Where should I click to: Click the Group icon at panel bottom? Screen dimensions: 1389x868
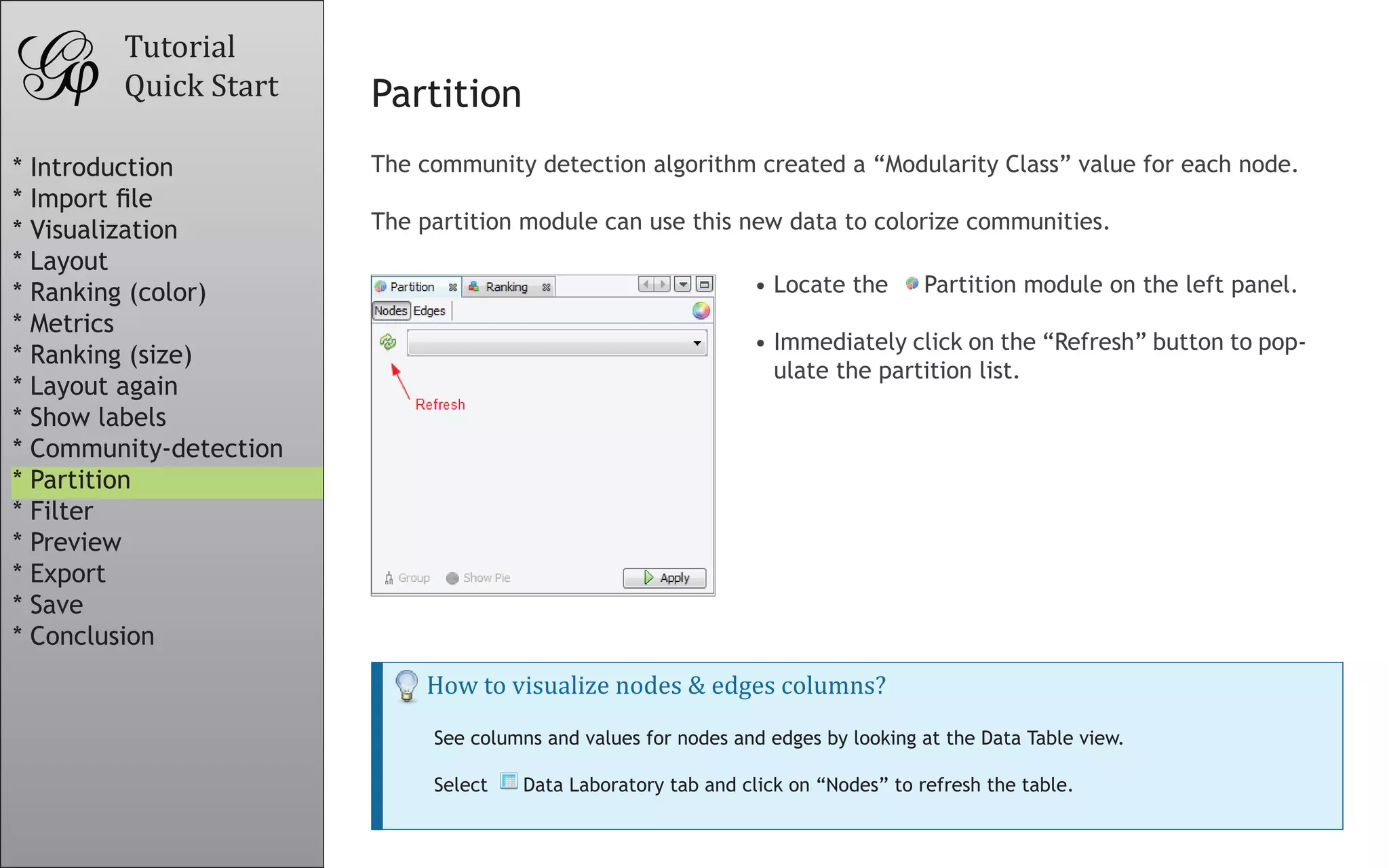389,578
